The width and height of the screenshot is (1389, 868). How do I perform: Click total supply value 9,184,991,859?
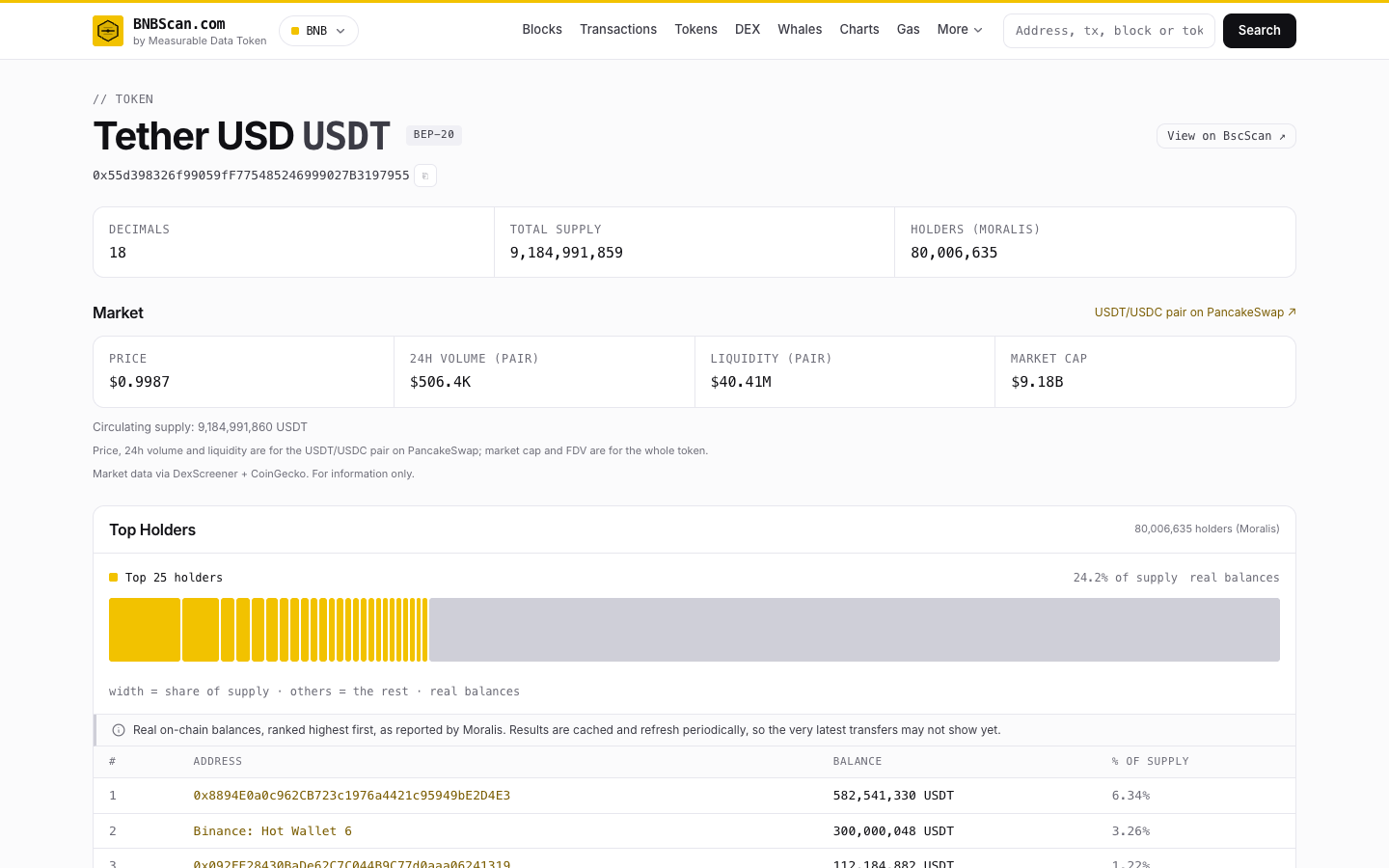[x=566, y=253]
